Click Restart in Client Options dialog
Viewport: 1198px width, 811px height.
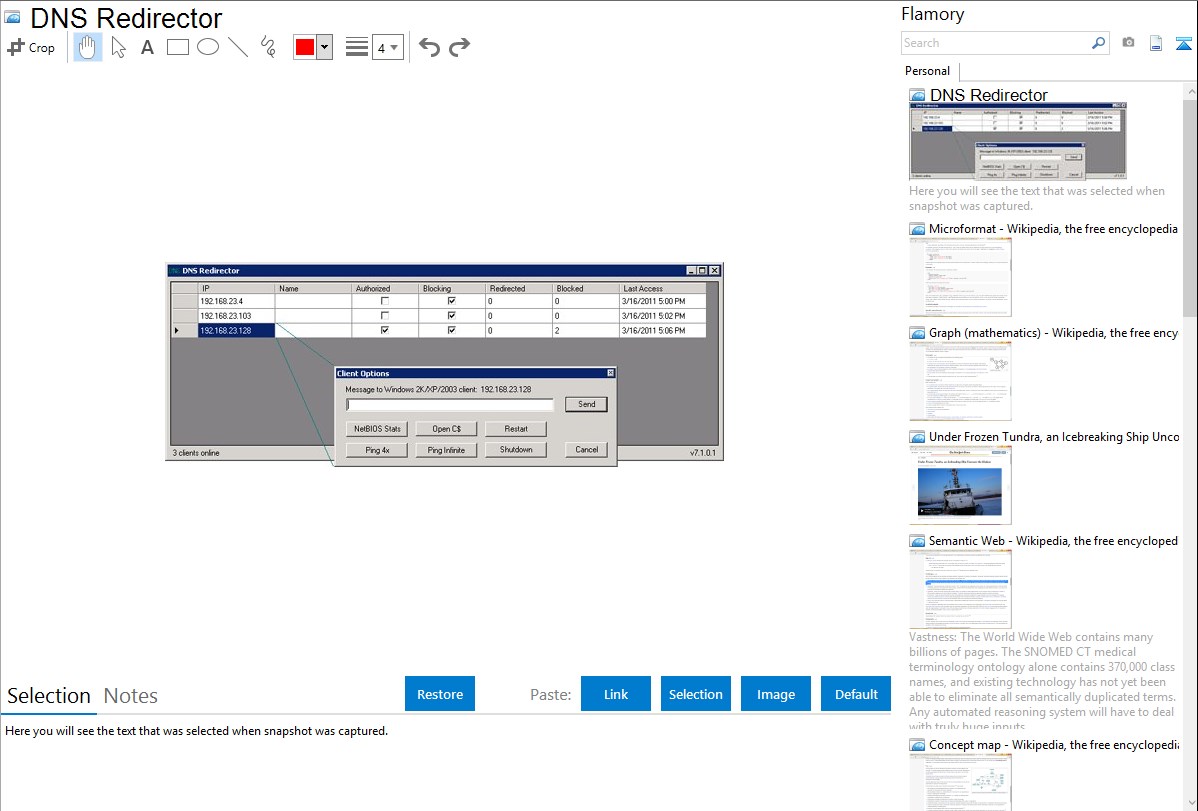(x=516, y=429)
